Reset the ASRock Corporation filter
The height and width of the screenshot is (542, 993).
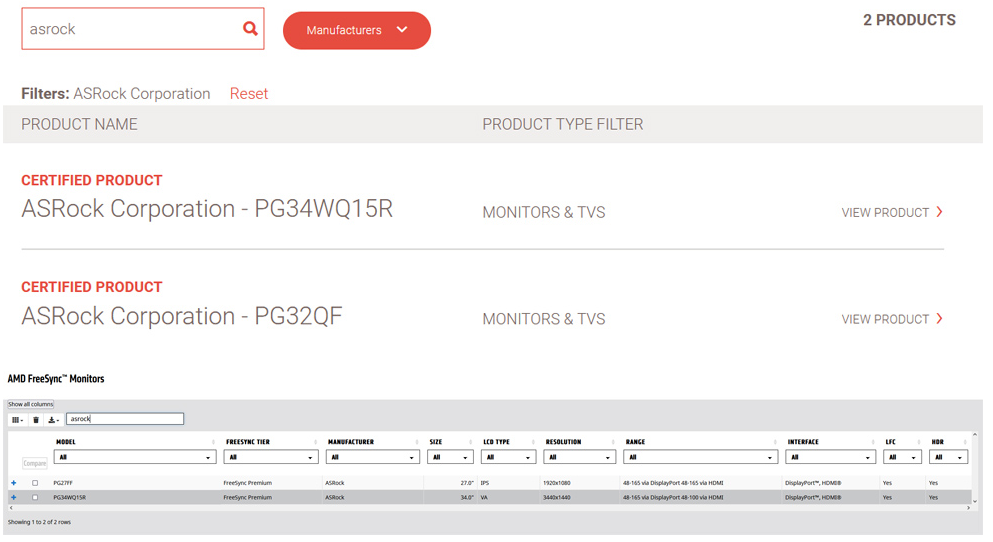(x=249, y=94)
